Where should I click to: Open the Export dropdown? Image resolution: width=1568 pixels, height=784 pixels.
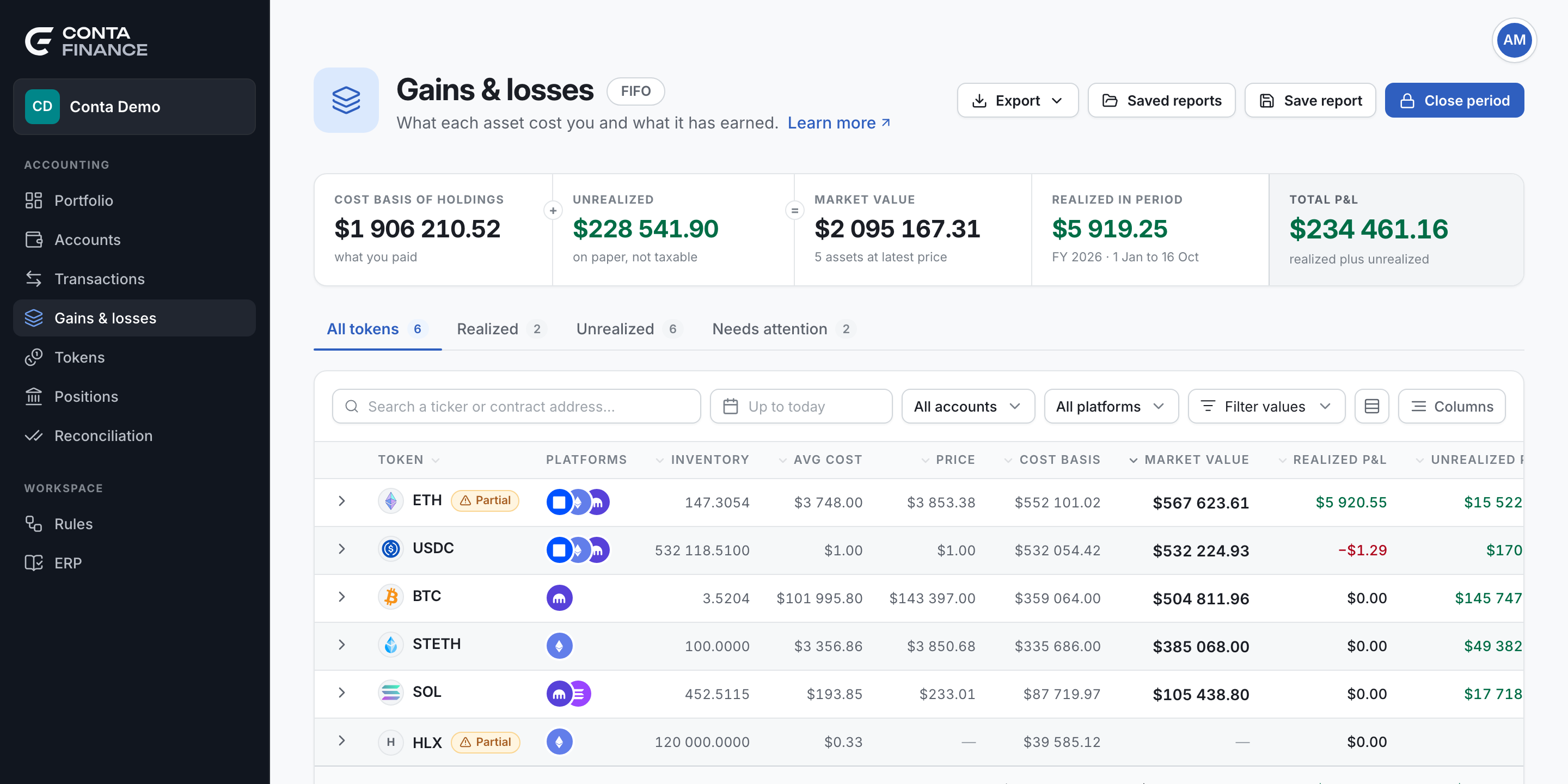click(x=1018, y=100)
